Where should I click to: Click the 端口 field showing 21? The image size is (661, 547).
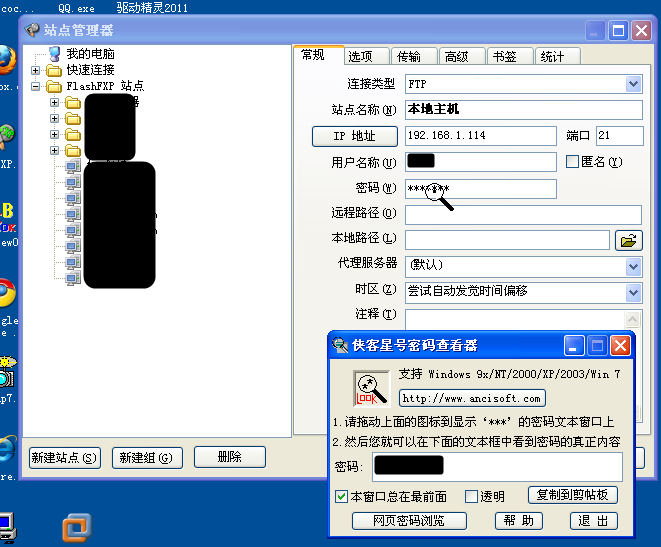click(620, 136)
